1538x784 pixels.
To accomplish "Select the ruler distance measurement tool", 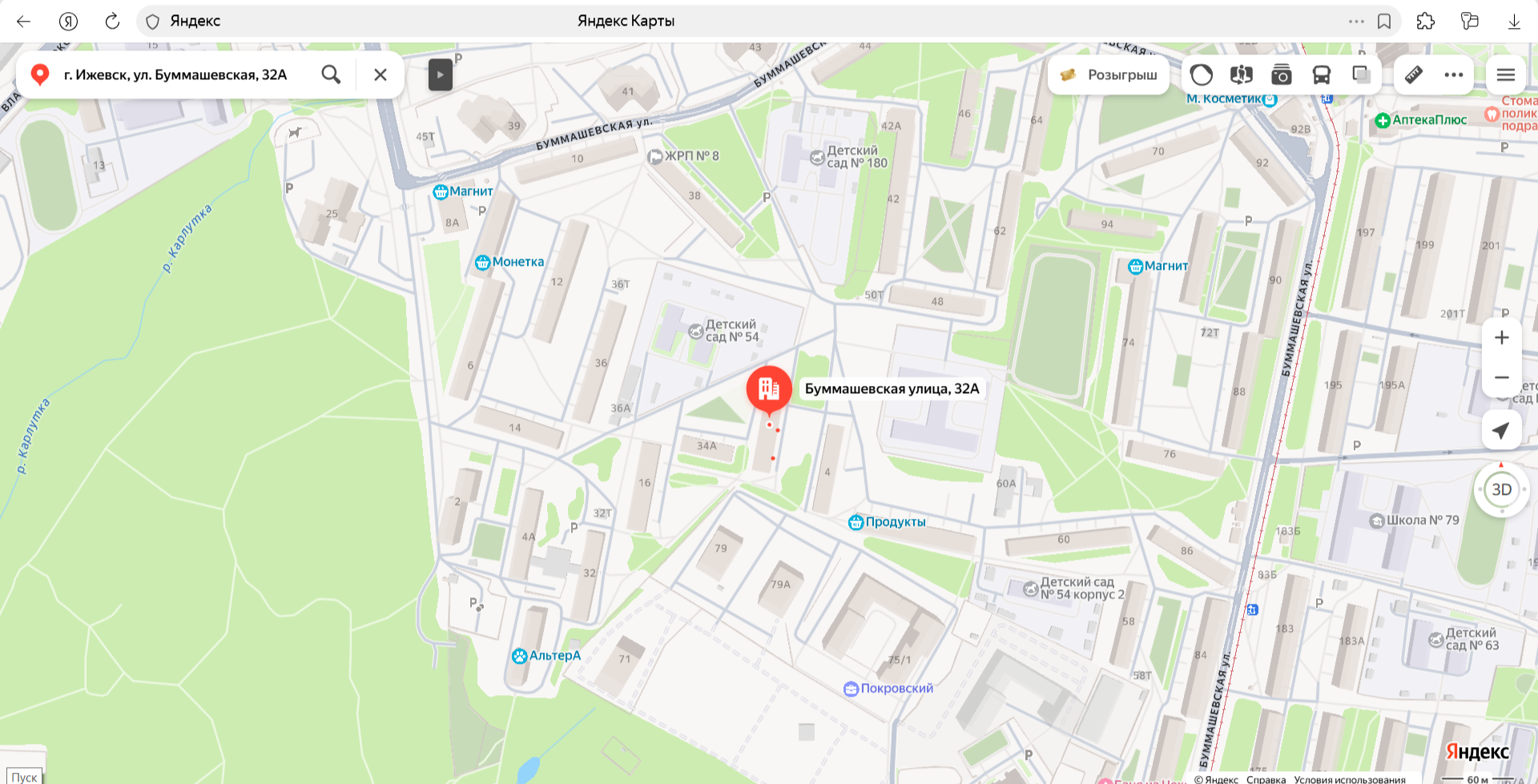I will click(1414, 74).
